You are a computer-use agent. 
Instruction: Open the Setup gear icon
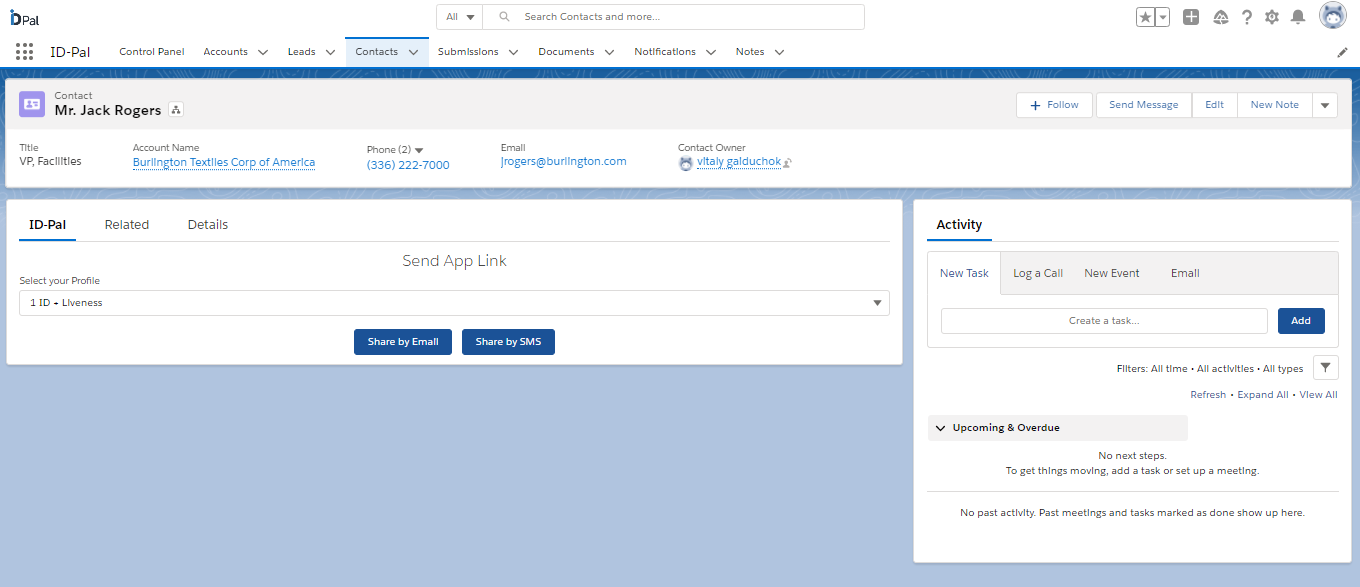[x=1272, y=17]
